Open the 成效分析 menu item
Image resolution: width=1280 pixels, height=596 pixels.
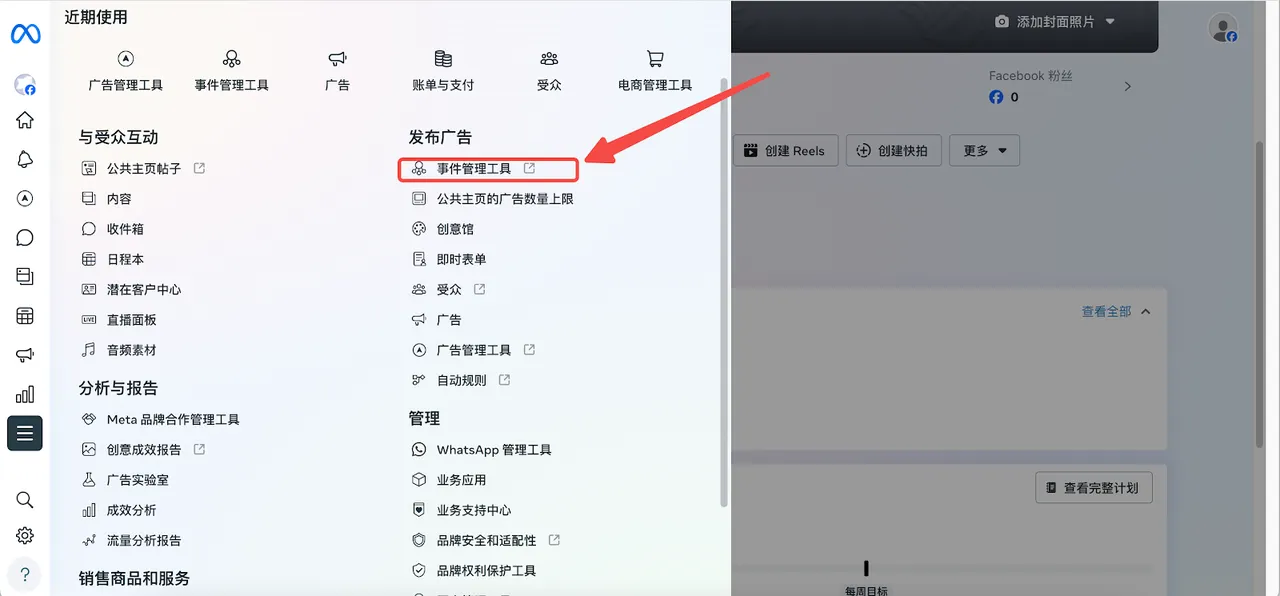[118, 510]
